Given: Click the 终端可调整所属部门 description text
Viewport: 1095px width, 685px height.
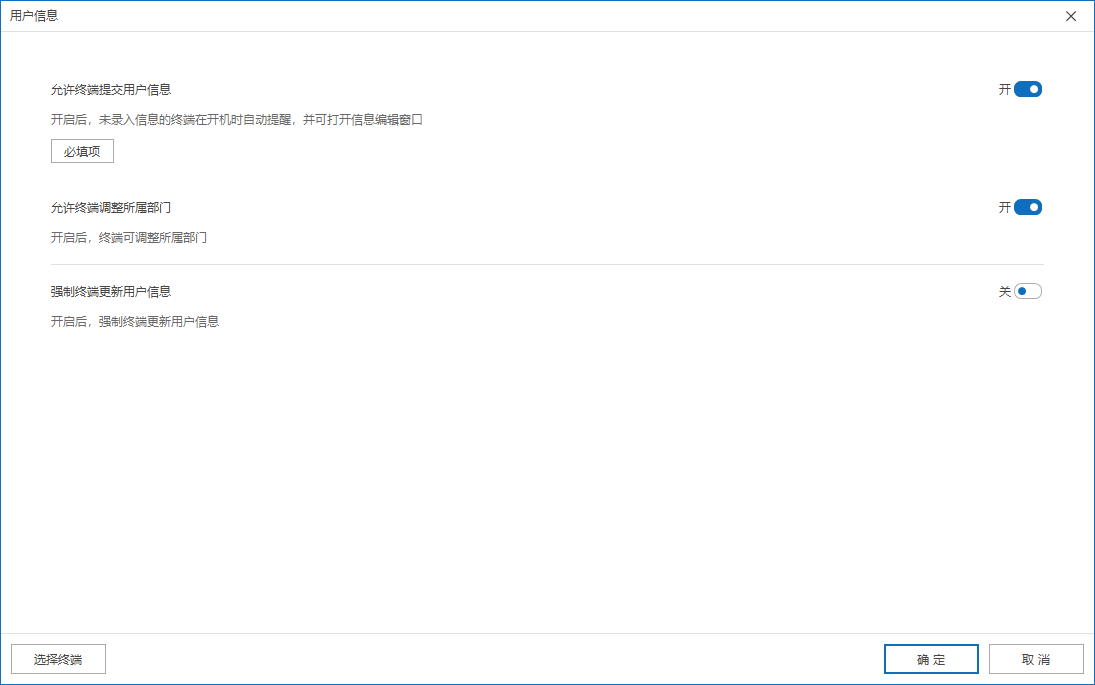Looking at the screenshot, I should coord(129,238).
